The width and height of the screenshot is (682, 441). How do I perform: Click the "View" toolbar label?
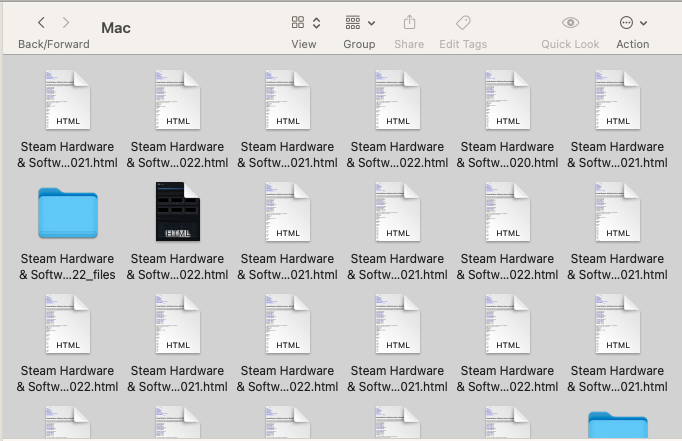[x=304, y=44]
